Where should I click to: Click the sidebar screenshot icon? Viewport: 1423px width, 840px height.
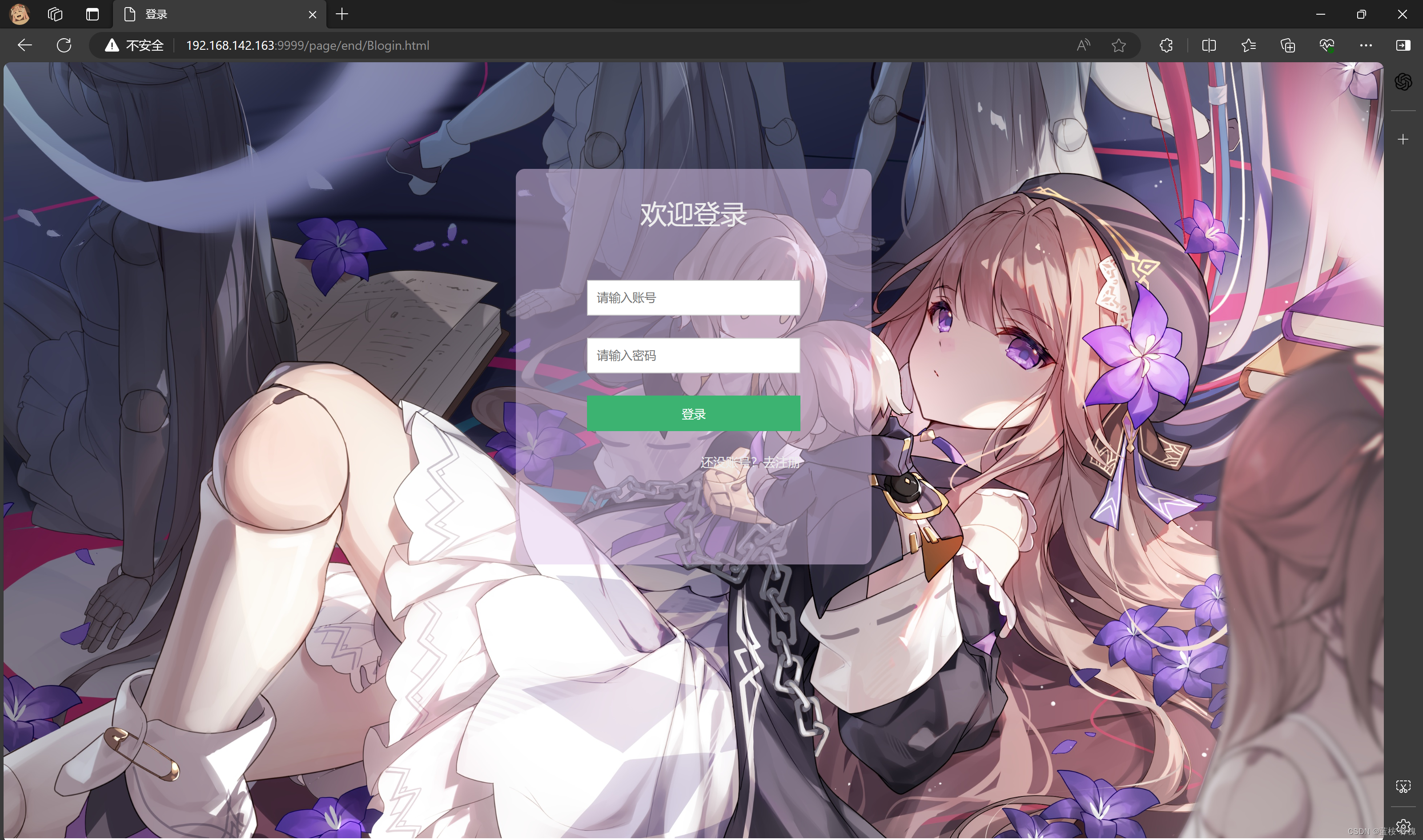coord(1403,786)
